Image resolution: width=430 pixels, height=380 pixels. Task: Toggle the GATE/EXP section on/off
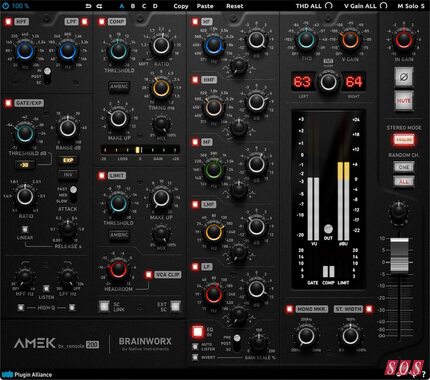click(x=8, y=103)
